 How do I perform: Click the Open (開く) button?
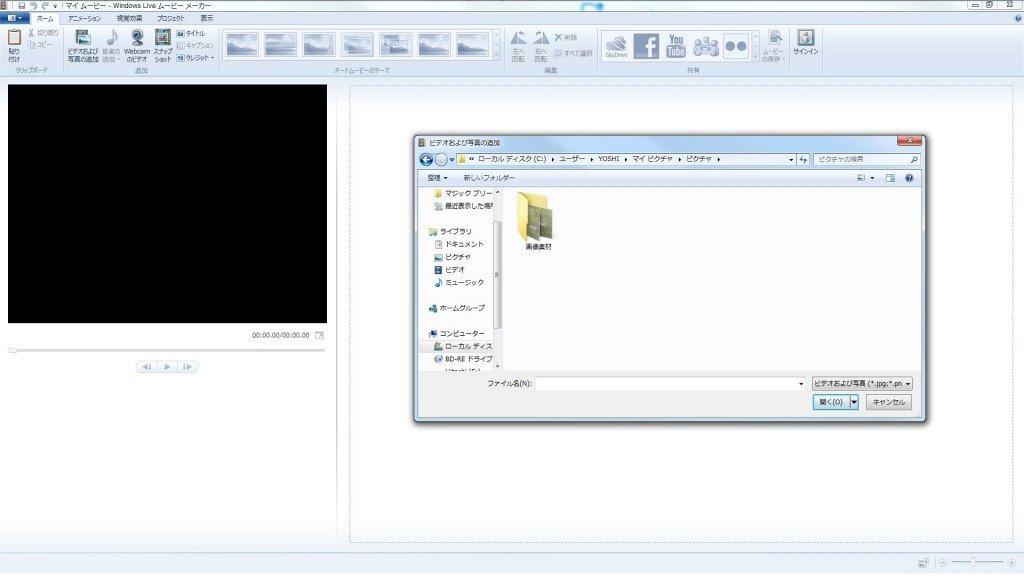831,402
